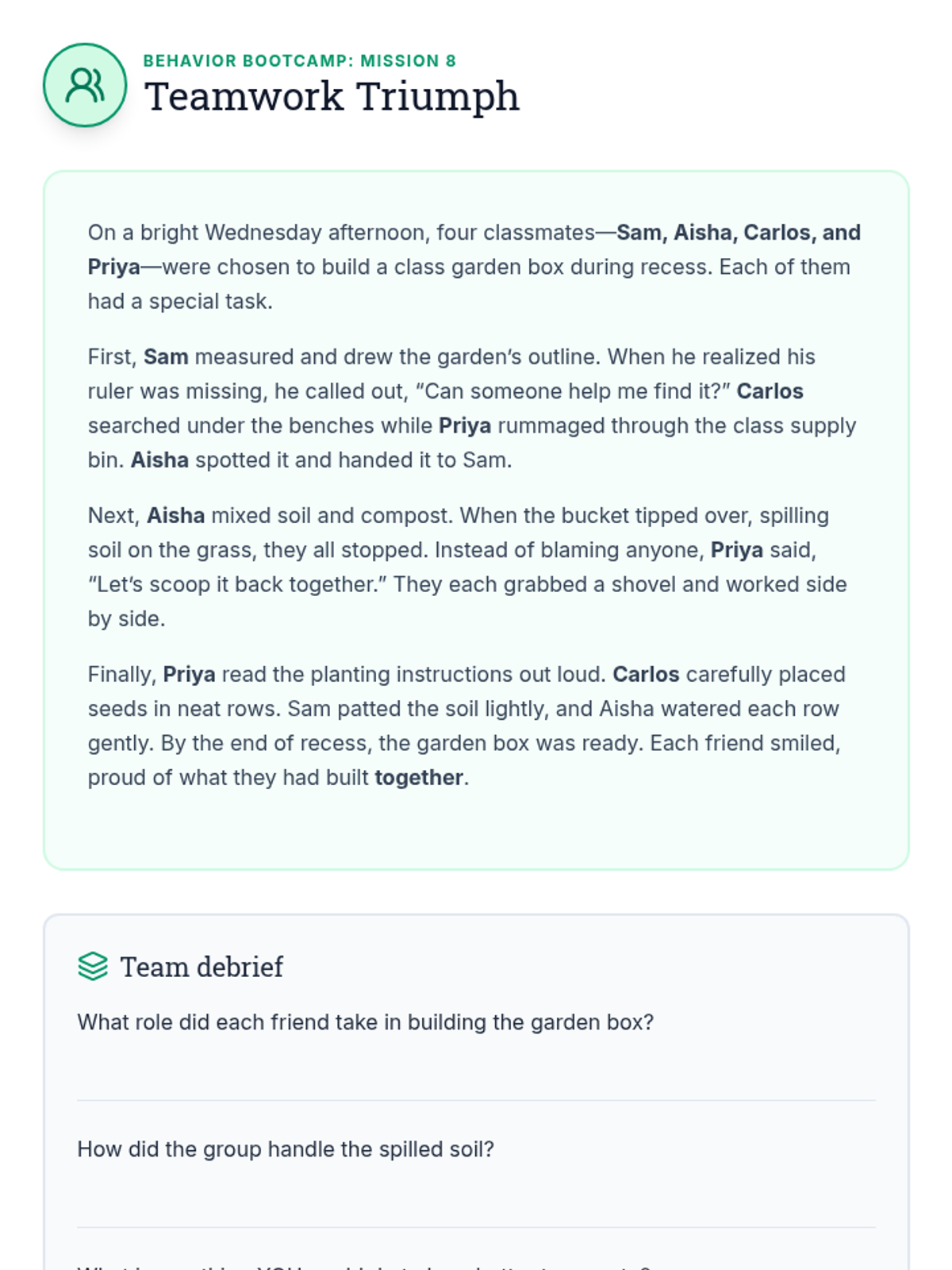Click bold Priya who read the planting instructions
The width and height of the screenshot is (952, 1270).
coord(189,675)
